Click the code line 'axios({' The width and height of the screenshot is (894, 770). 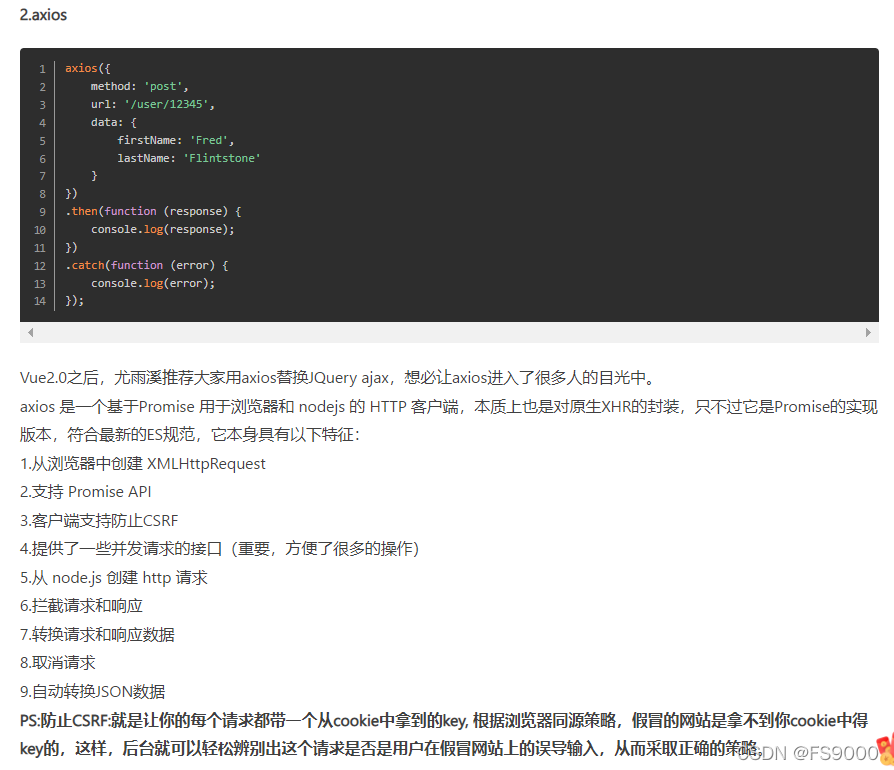point(88,68)
